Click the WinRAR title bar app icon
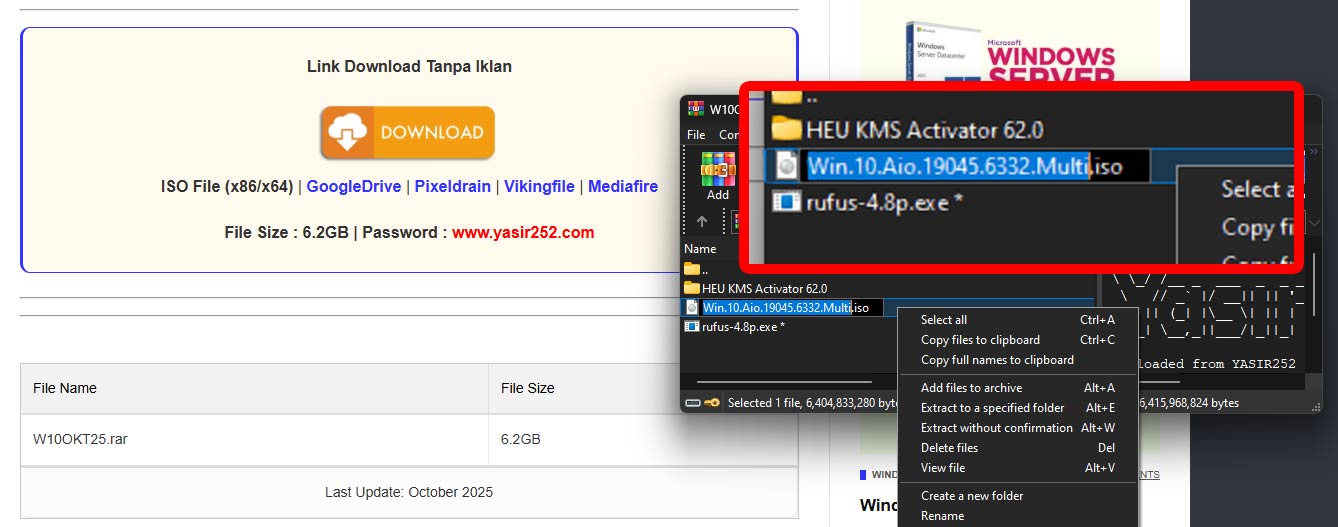 [694, 109]
